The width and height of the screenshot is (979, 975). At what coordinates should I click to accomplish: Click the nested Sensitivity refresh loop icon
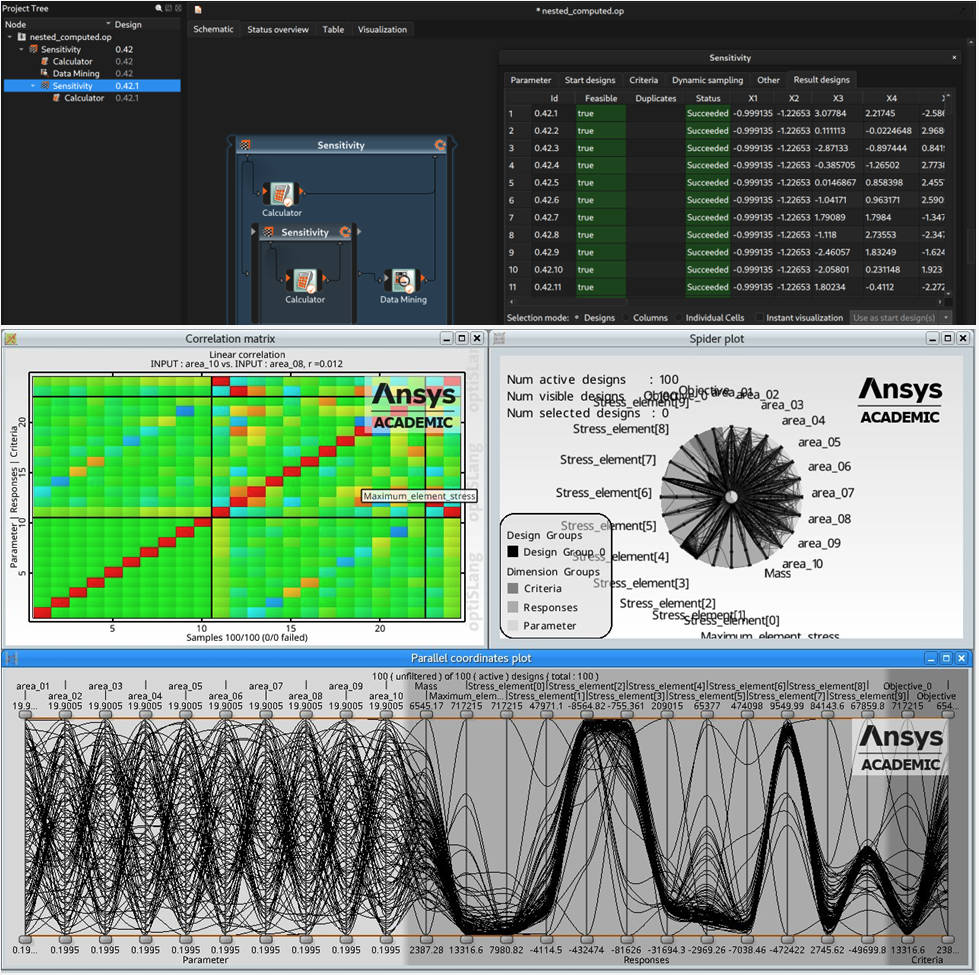point(346,233)
